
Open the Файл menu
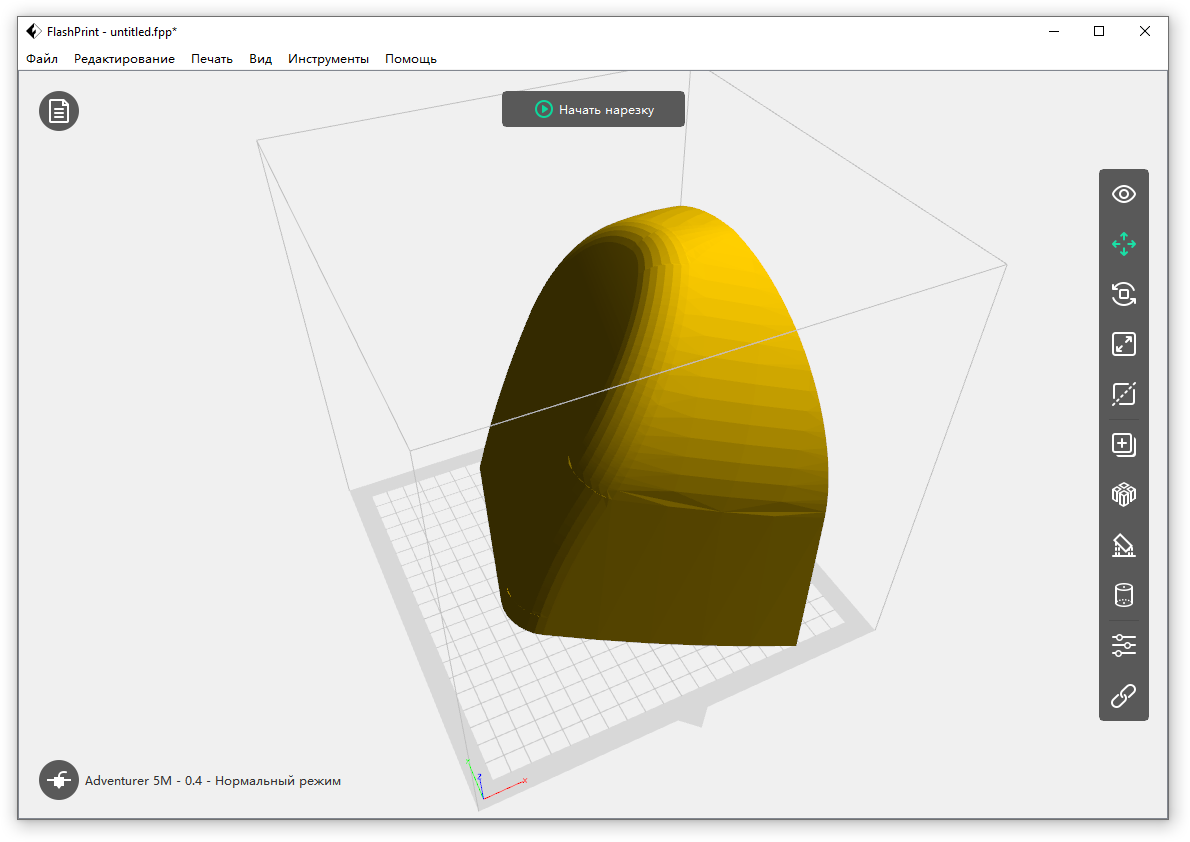point(42,59)
